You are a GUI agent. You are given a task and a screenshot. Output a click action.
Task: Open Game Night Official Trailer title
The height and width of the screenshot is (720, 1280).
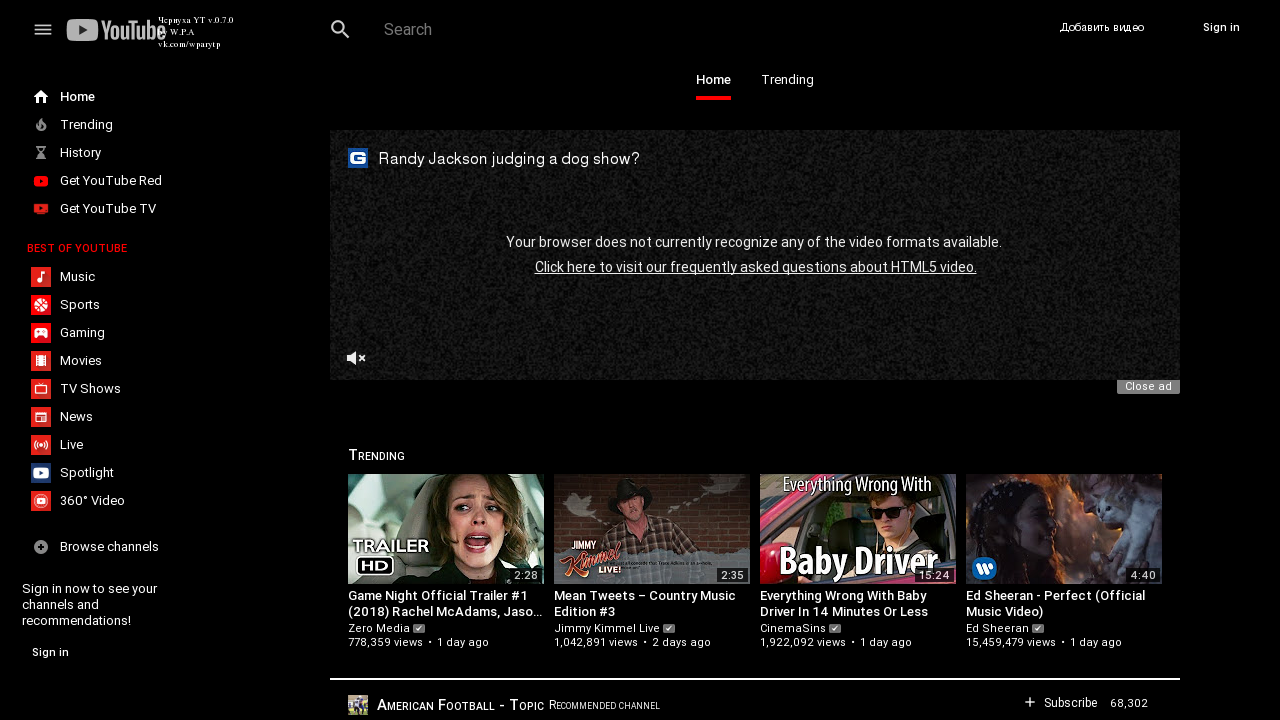click(446, 603)
